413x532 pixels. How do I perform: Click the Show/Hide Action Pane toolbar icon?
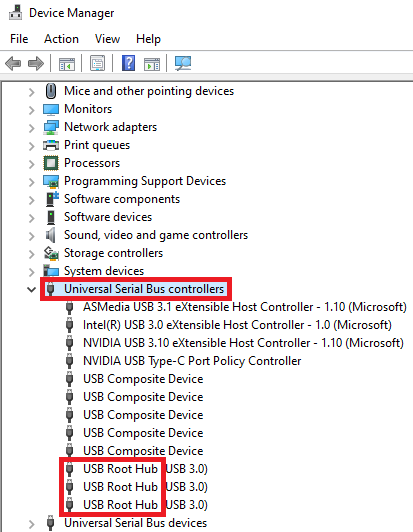coord(152,63)
